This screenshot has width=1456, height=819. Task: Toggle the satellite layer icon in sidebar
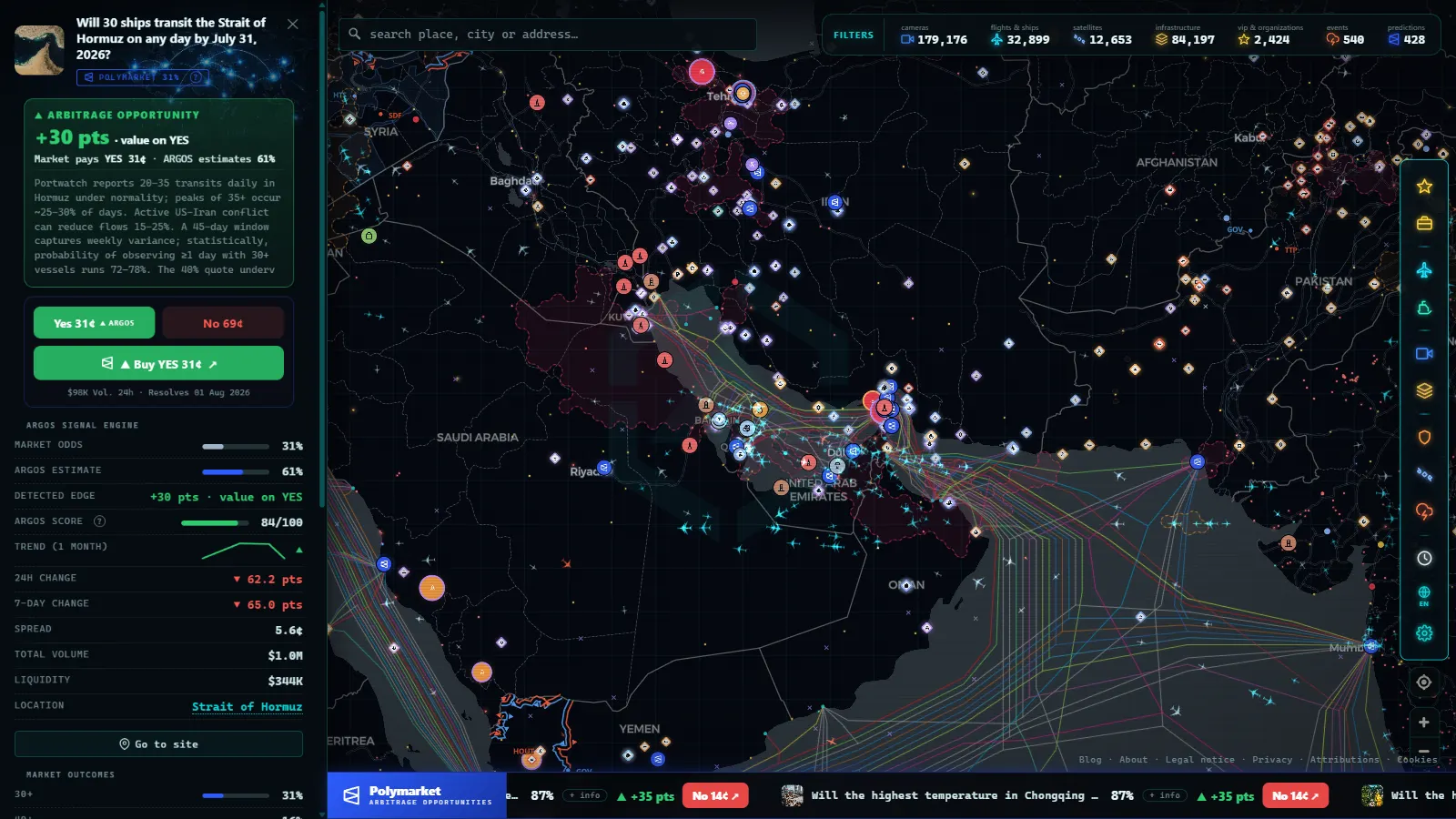[x=1424, y=474]
